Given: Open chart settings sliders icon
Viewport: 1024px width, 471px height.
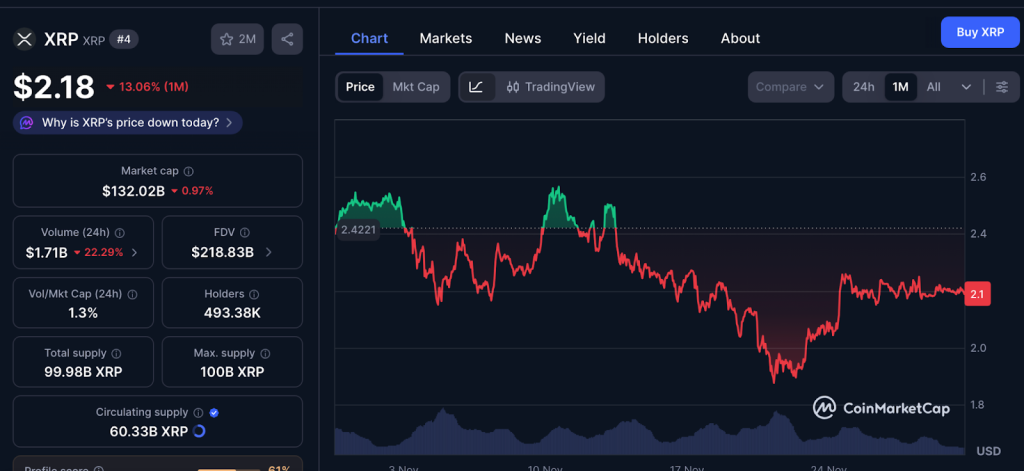Looking at the screenshot, I should (1001, 87).
